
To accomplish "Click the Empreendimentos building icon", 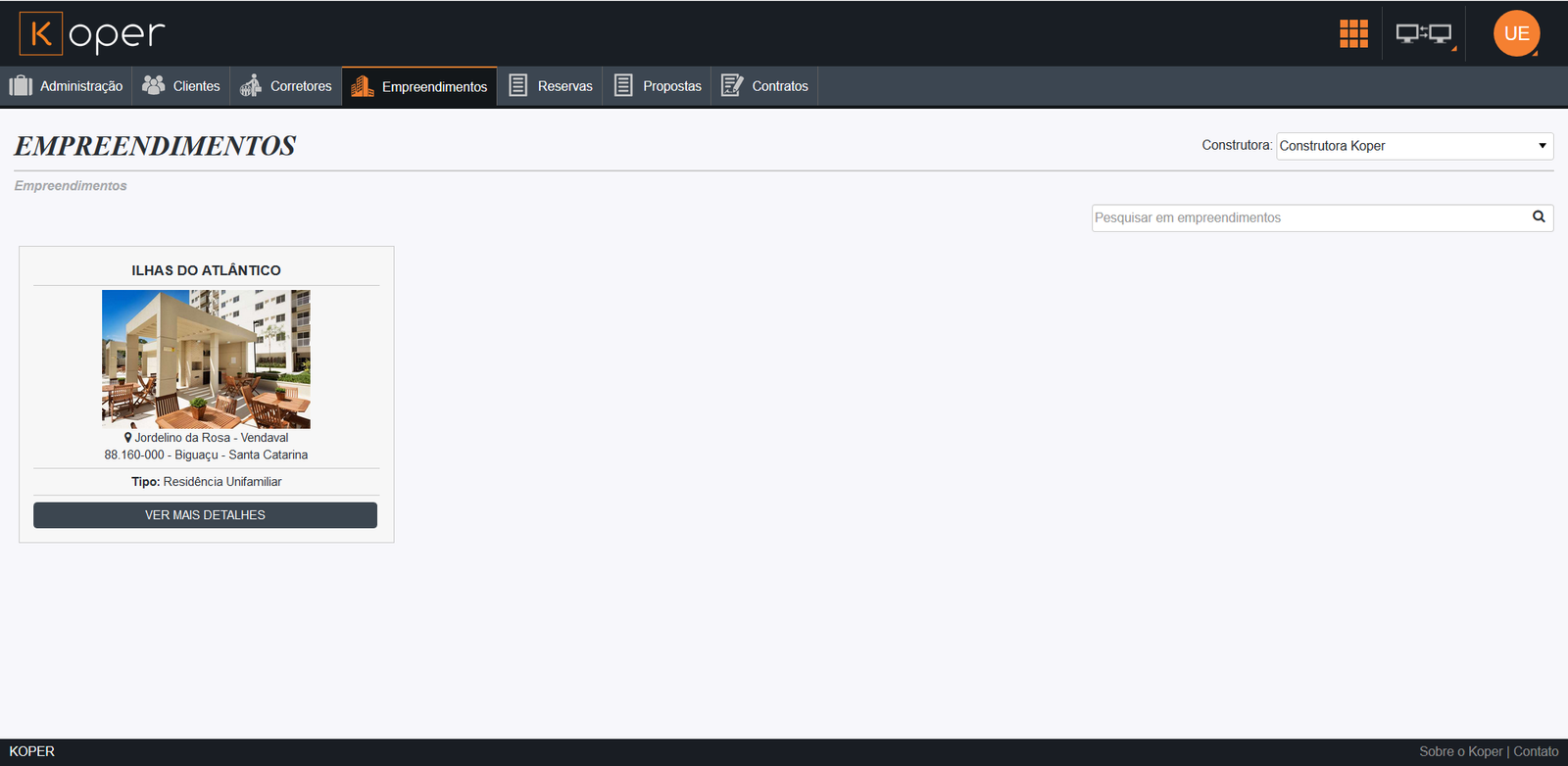I will (x=362, y=87).
